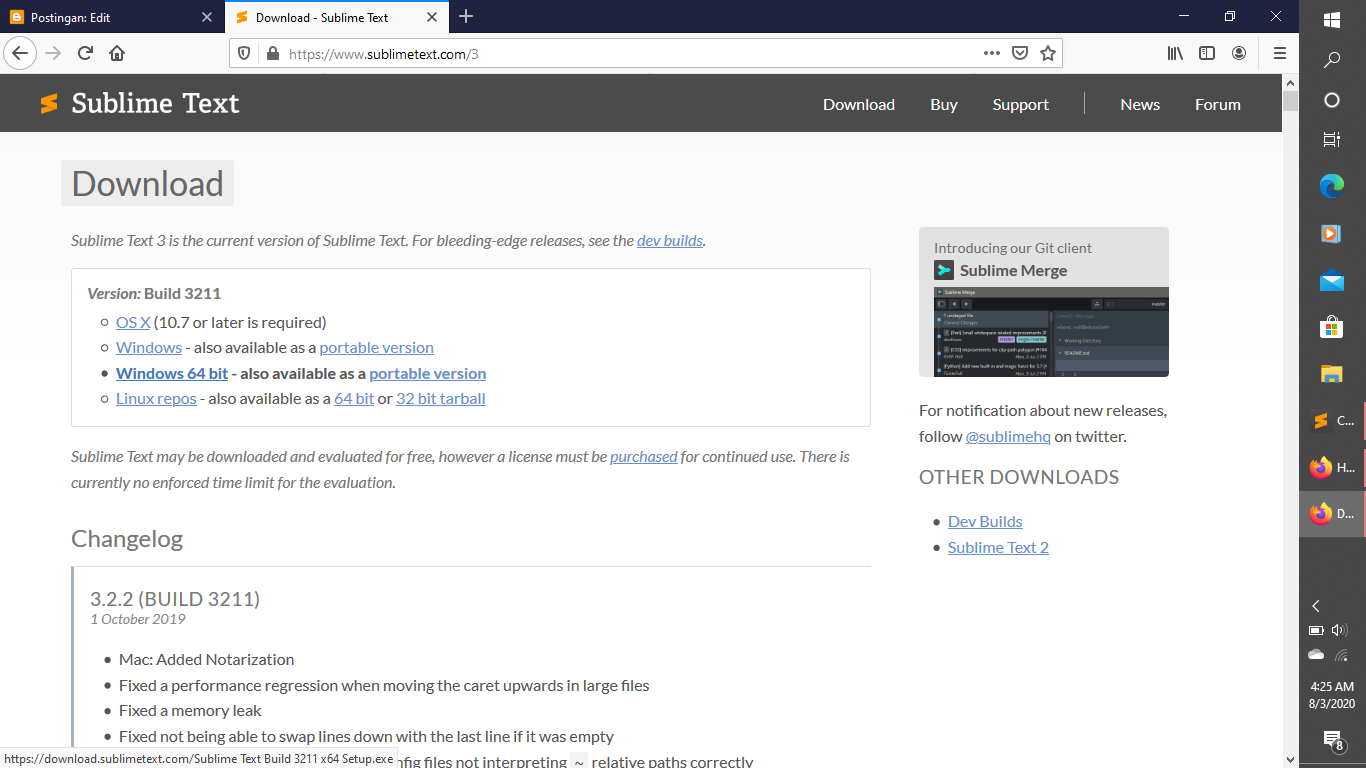Viewport: 1366px width, 768px height.
Task: Open the Firefox hamburger menu
Action: coord(1279,53)
